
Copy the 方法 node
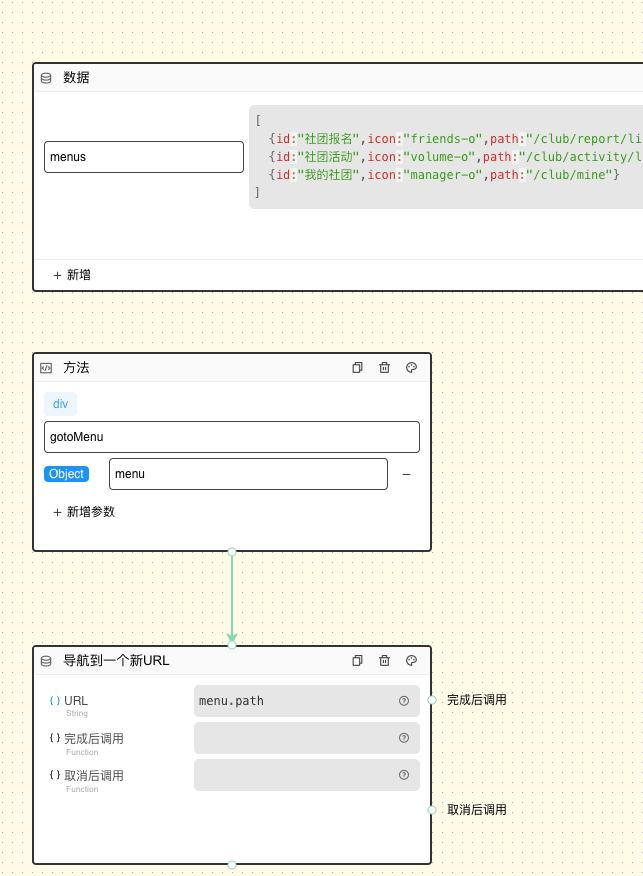357,368
